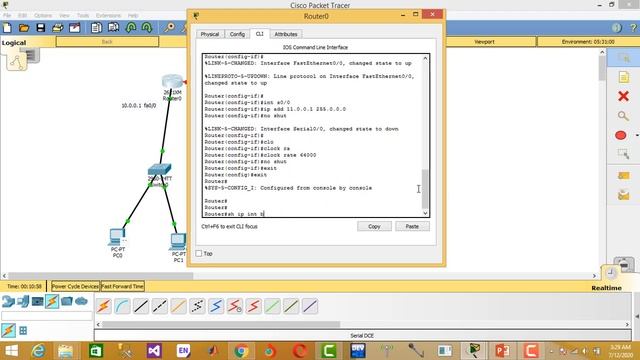Viewport: 640px width, 360px height.
Task: Select the Add Simple PDU envelope tool
Action: point(623,176)
